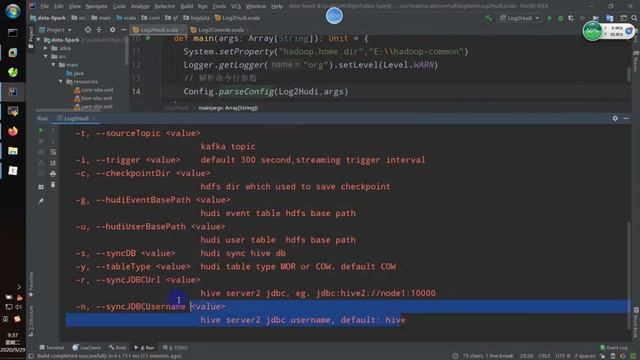Collapse the main folder in tree

[x=53, y=65]
